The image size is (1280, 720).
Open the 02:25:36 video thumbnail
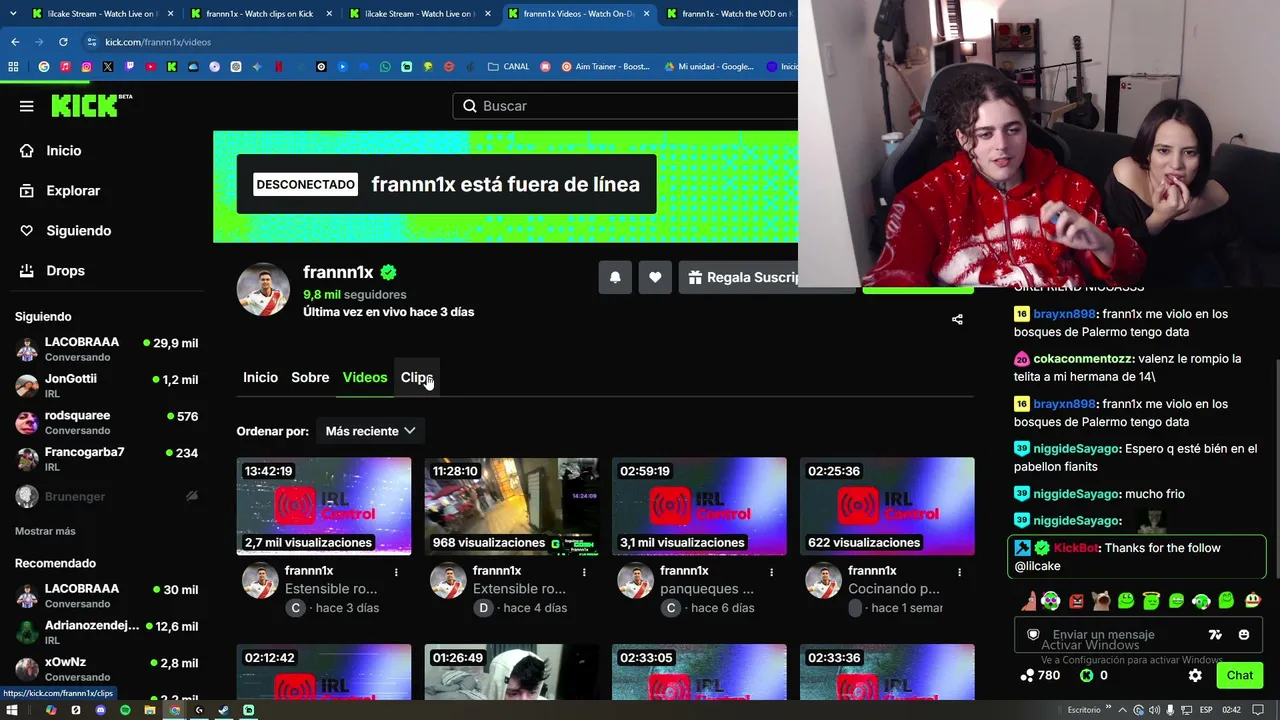tap(887, 506)
